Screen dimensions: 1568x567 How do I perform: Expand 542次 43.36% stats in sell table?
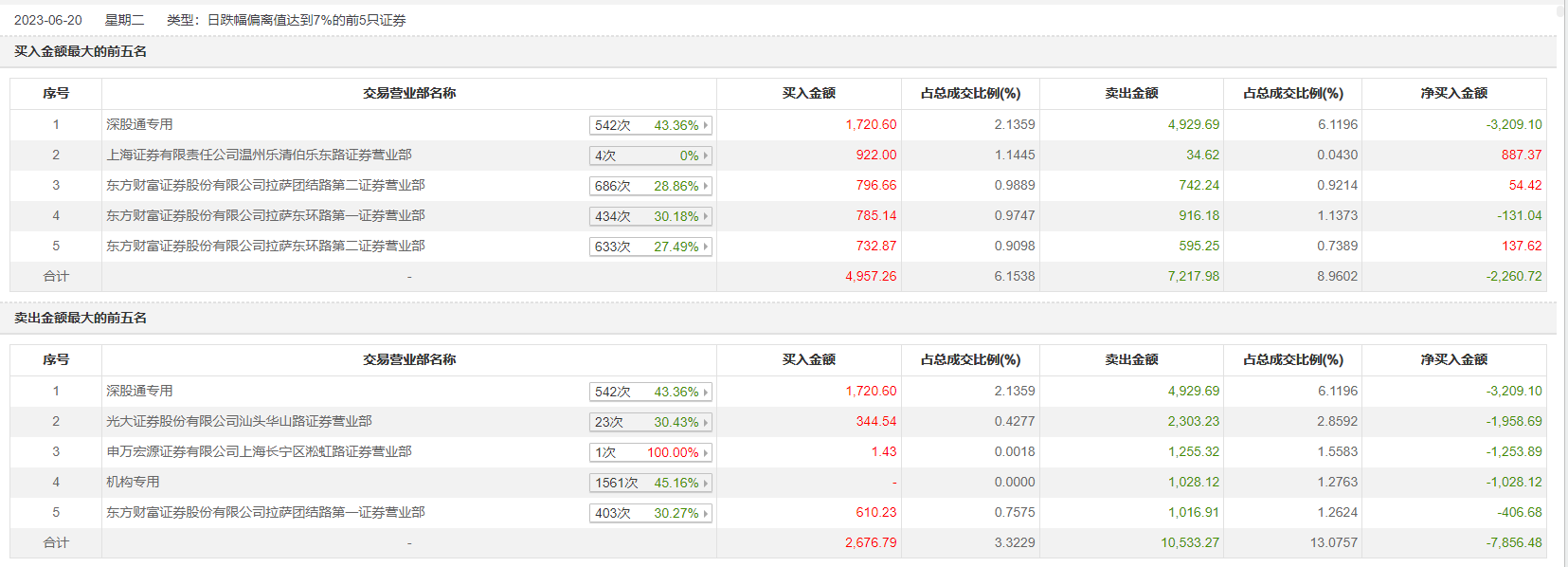tap(650, 392)
